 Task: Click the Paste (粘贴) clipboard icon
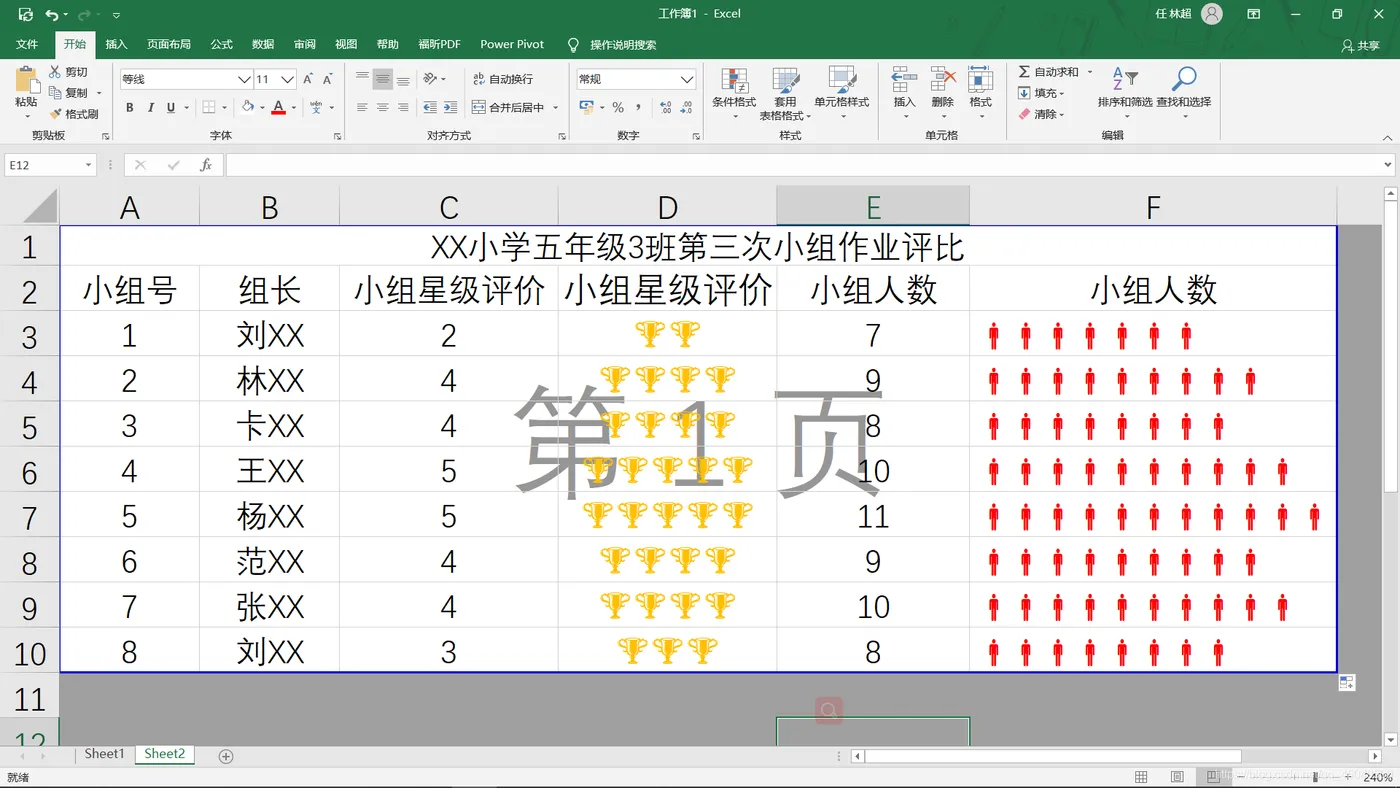pyautogui.click(x=26, y=79)
